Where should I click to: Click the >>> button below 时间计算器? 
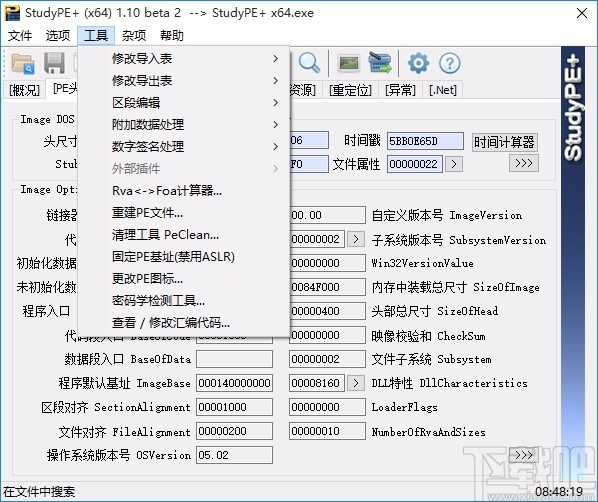click(x=524, y=163)
